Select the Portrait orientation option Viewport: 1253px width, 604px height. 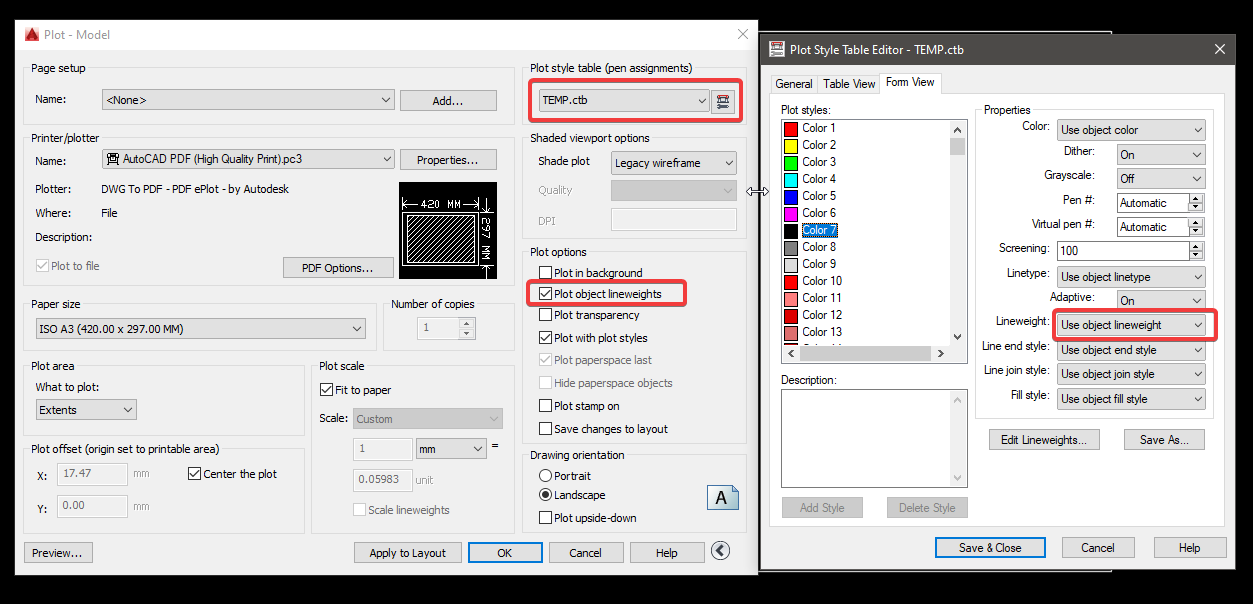pos(546,475)
